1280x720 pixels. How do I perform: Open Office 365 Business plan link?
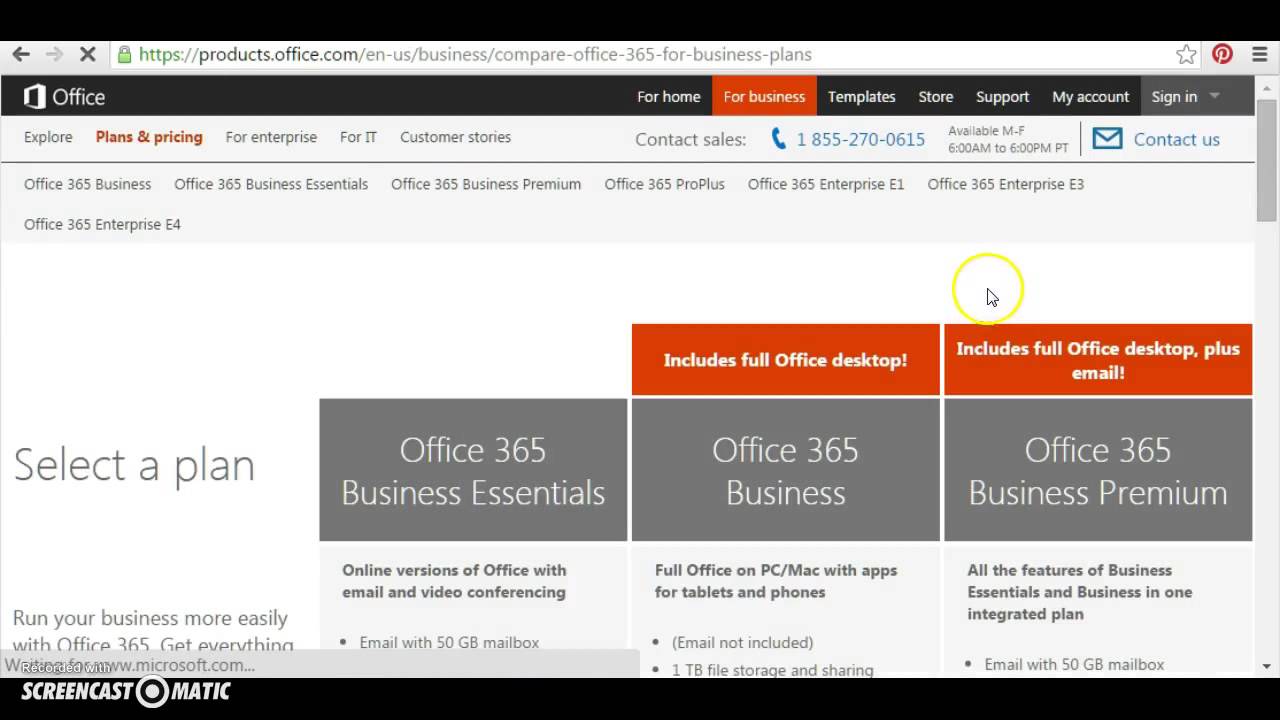87,184
